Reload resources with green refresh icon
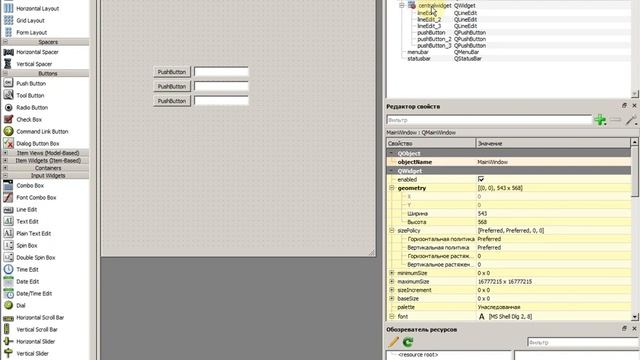Image resolution: width=640 pixels, height=360 pixels. (x=408, y=342)
